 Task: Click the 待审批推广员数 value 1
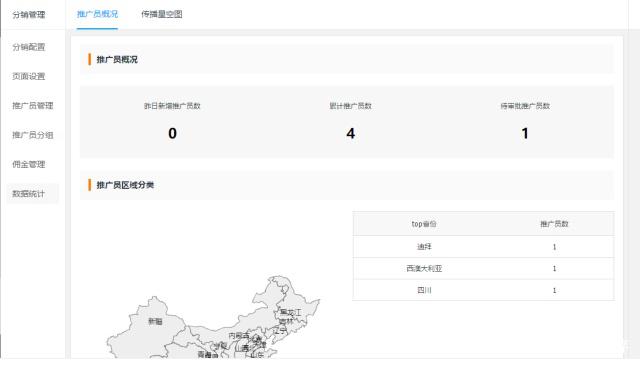click(x=525, y=134)
